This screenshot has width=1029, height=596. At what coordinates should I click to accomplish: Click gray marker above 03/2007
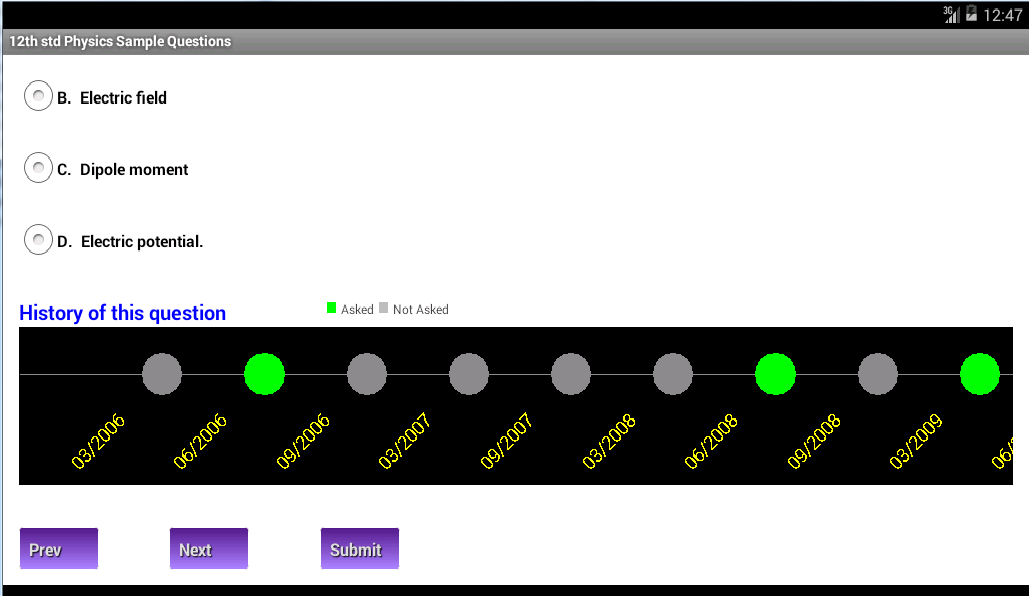[469, 374]
